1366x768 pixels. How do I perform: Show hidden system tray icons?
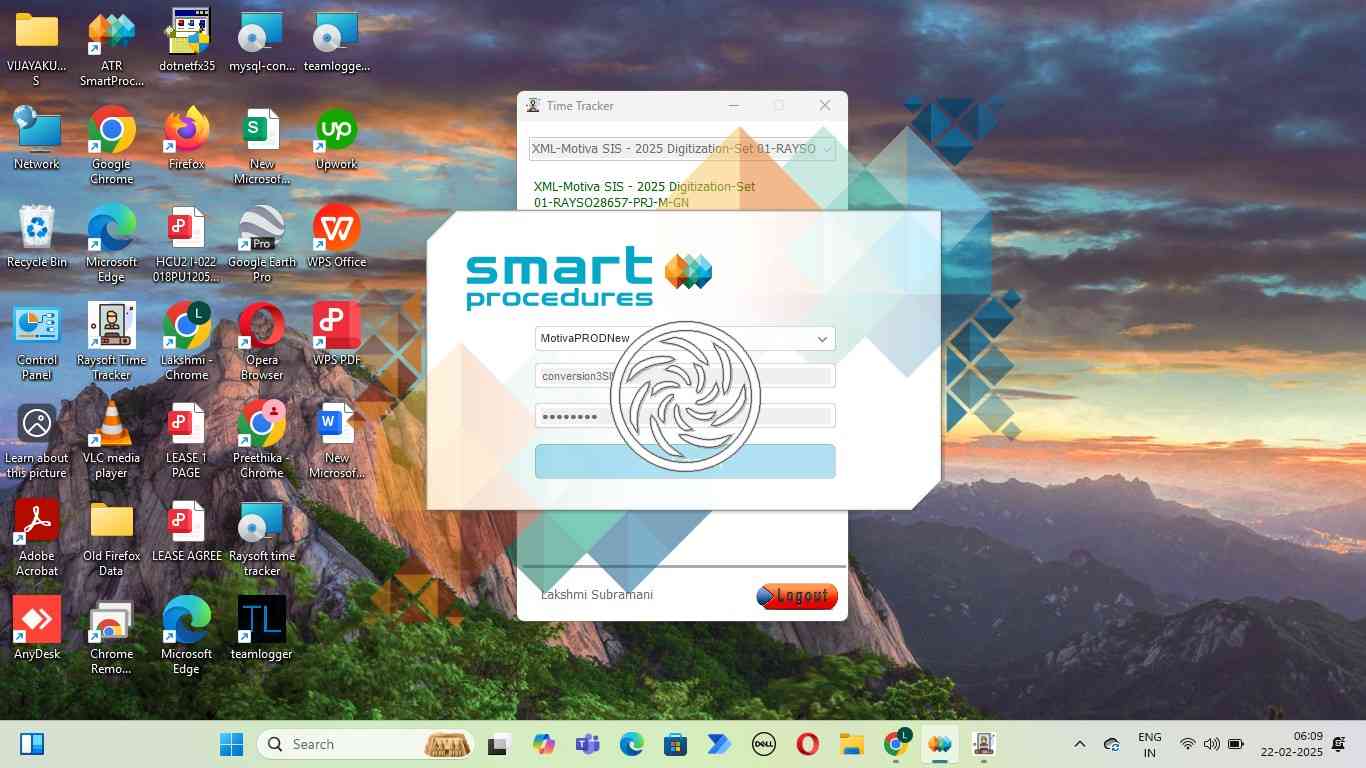pos(1079,744)
